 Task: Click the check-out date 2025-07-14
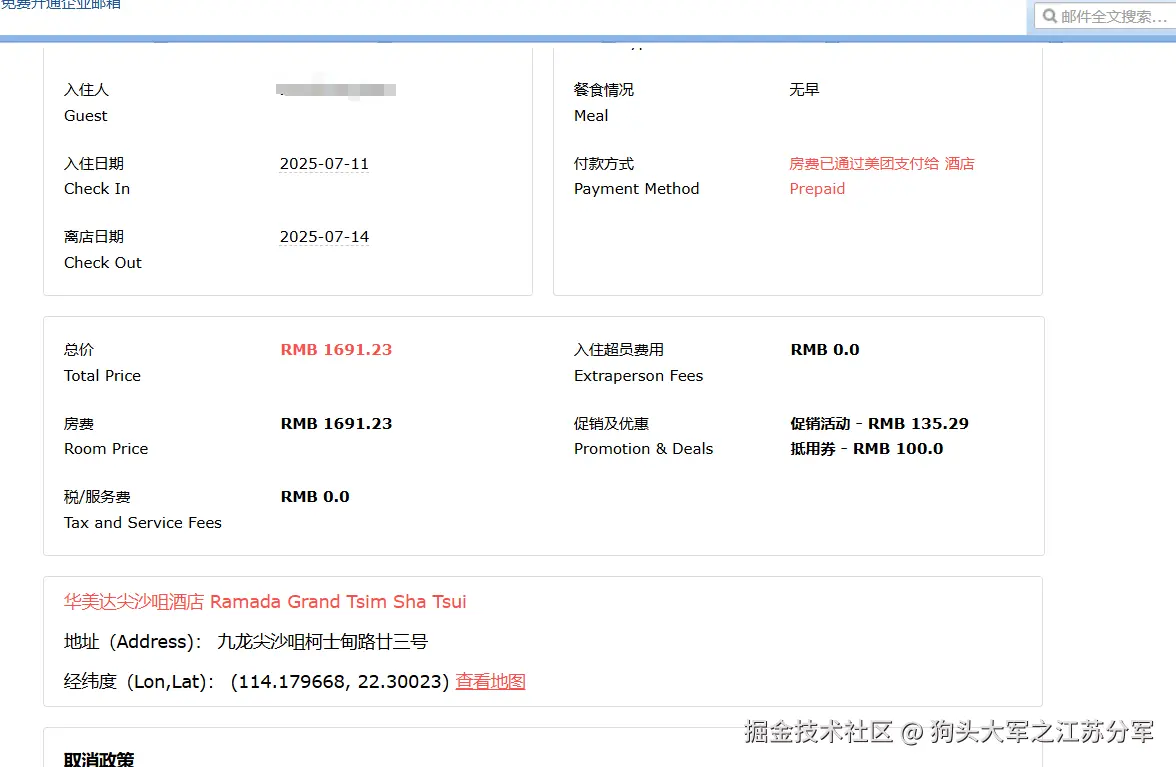324,237
